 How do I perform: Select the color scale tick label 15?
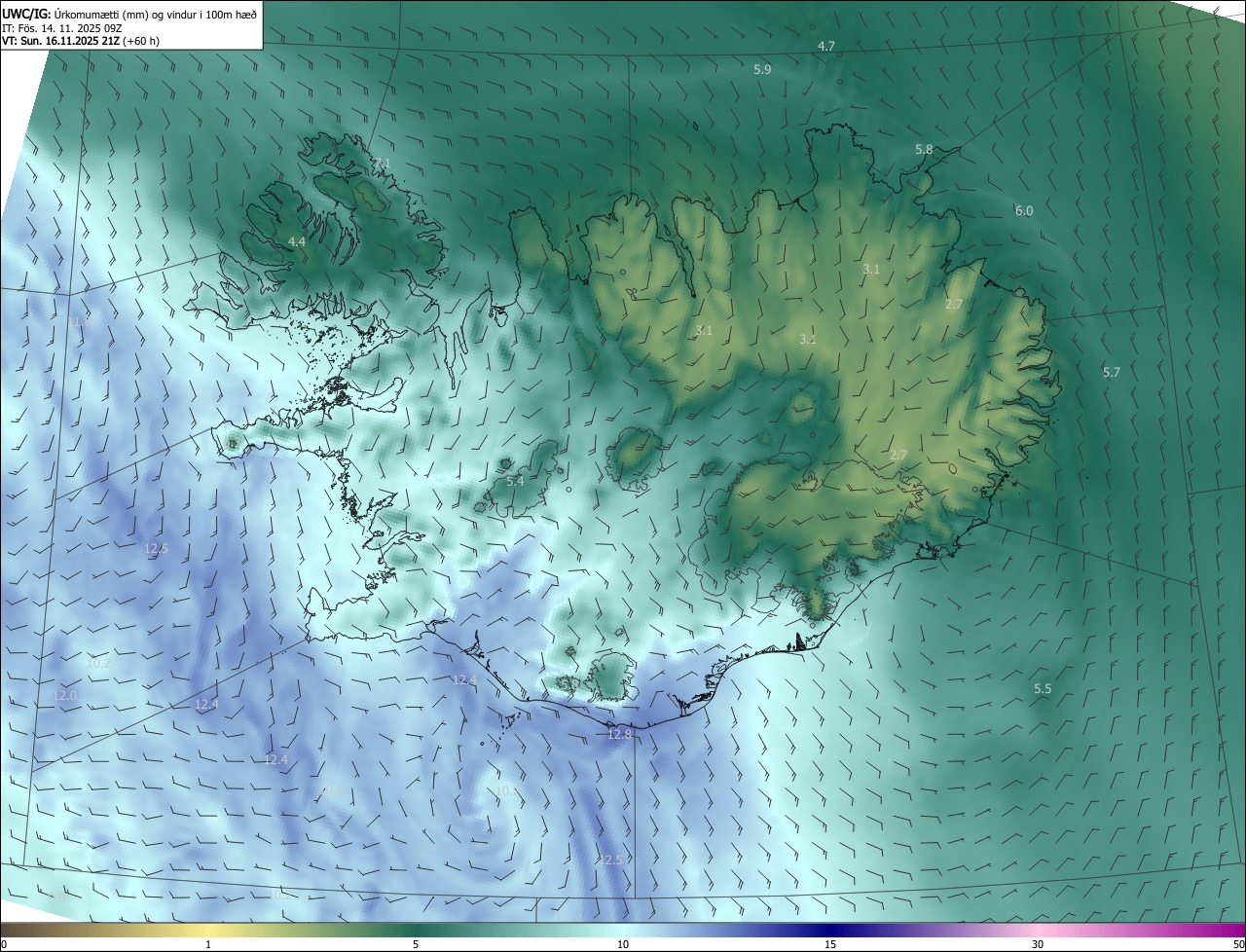point(830,943)
